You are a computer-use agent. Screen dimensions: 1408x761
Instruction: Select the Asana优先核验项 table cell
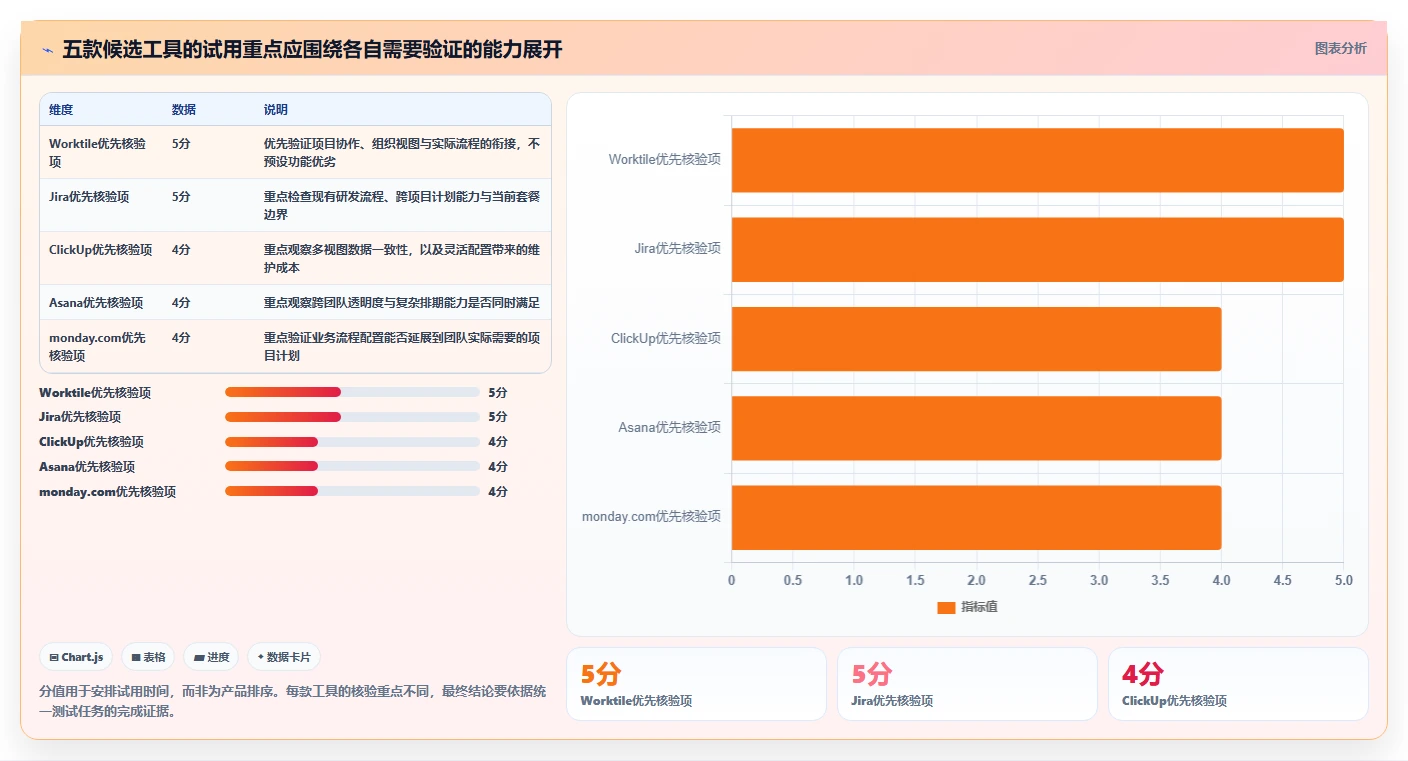pos(100,302)
